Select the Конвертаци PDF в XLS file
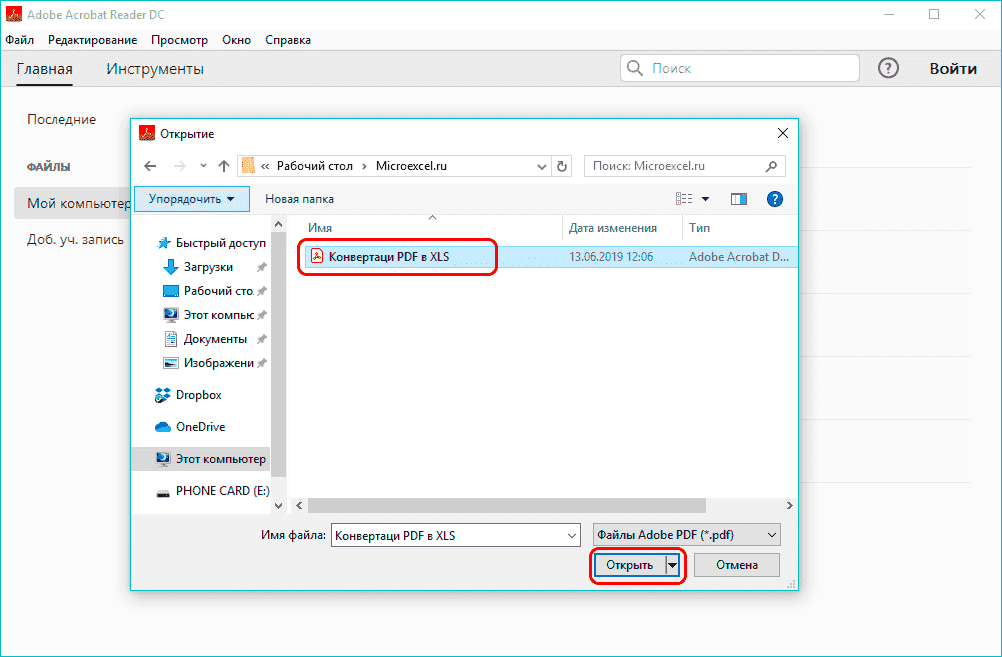This screenshot has height=657, width=1002. point(389,257)
